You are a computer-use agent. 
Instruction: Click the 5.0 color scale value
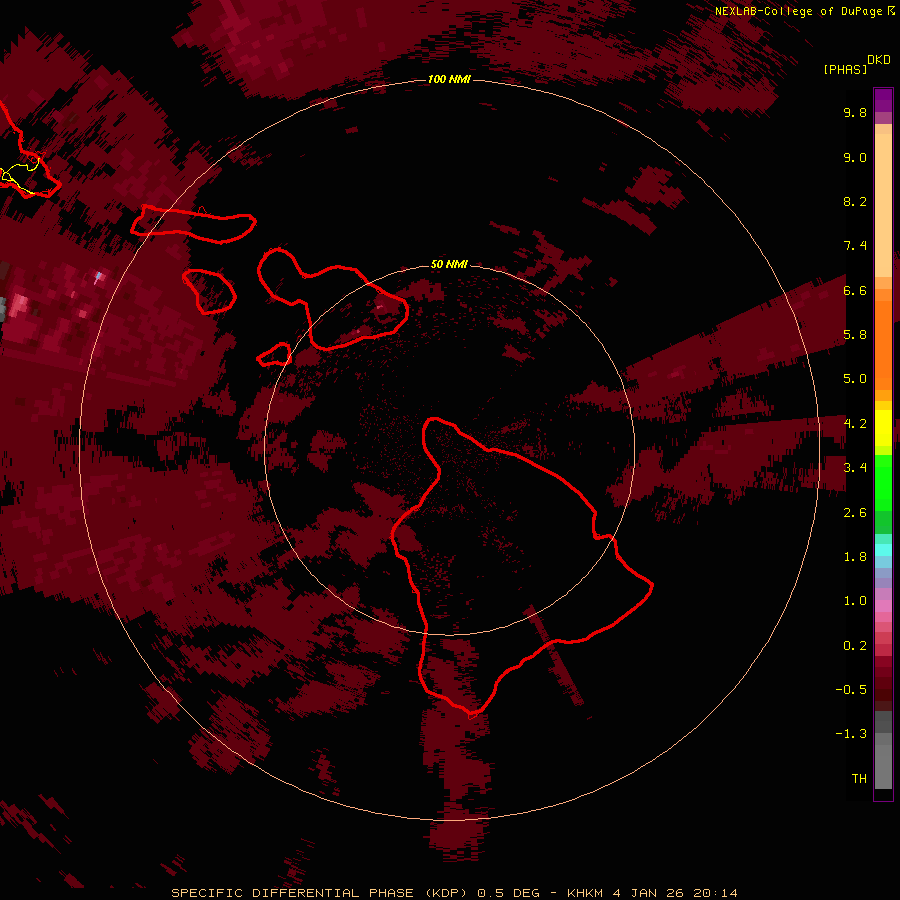tap(855, 379)
